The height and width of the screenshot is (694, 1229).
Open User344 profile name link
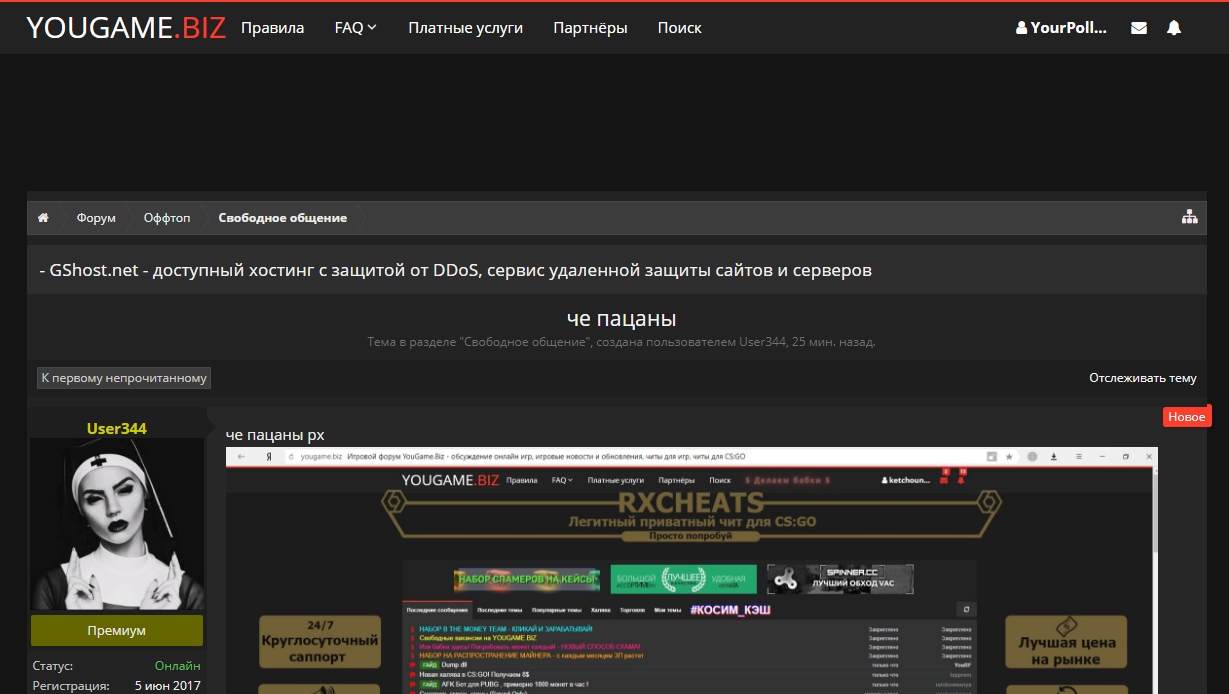[117, 429]
